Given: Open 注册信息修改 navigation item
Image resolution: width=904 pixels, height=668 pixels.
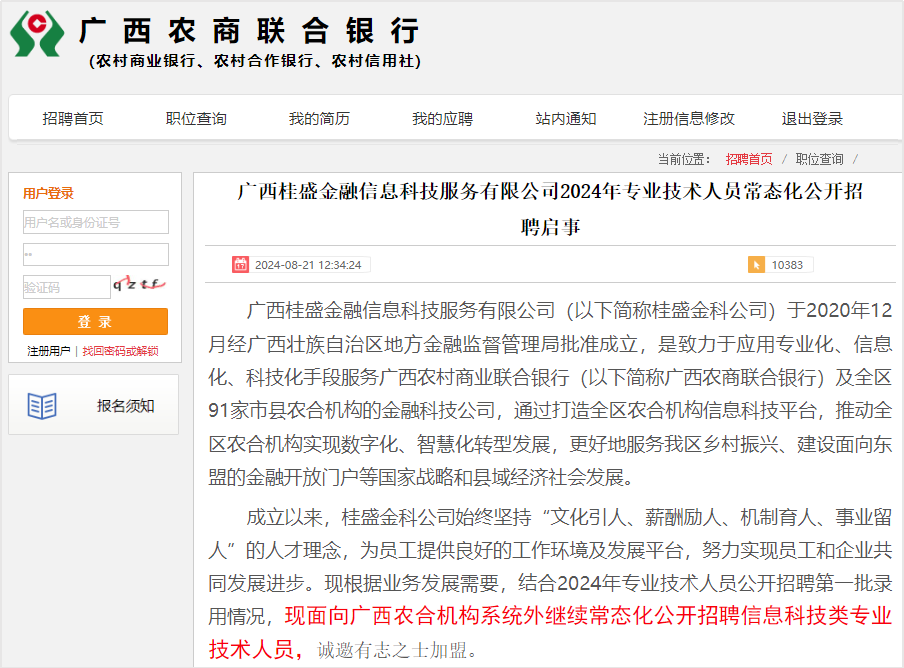Looking at the screenshot, I should (689, 119).
